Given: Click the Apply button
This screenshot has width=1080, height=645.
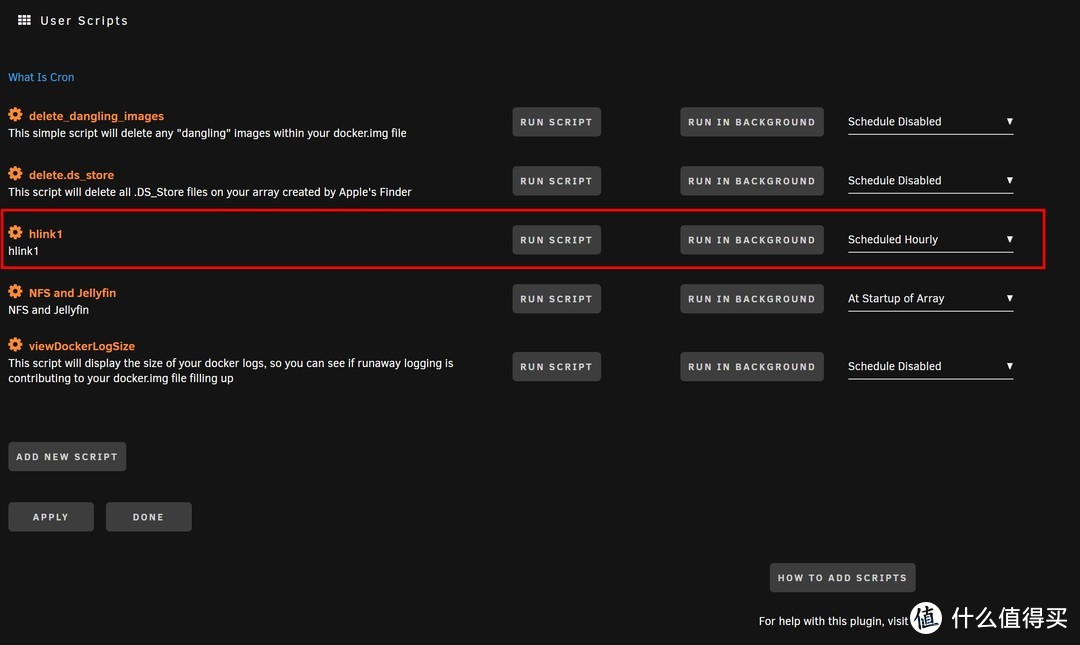Looking at the screenshot, I should [50, 517].
